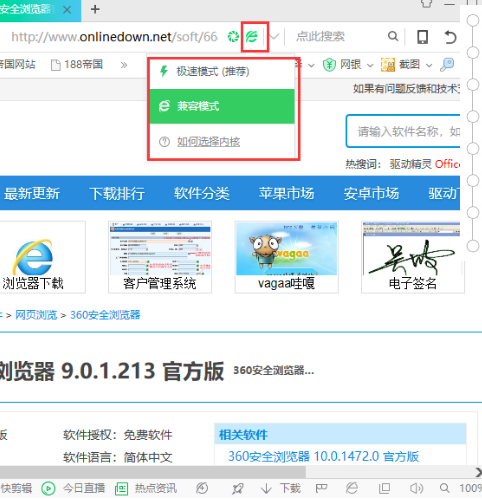Open 驱动精灵 hot search term
Screen dimensions: 482x500
411,164
